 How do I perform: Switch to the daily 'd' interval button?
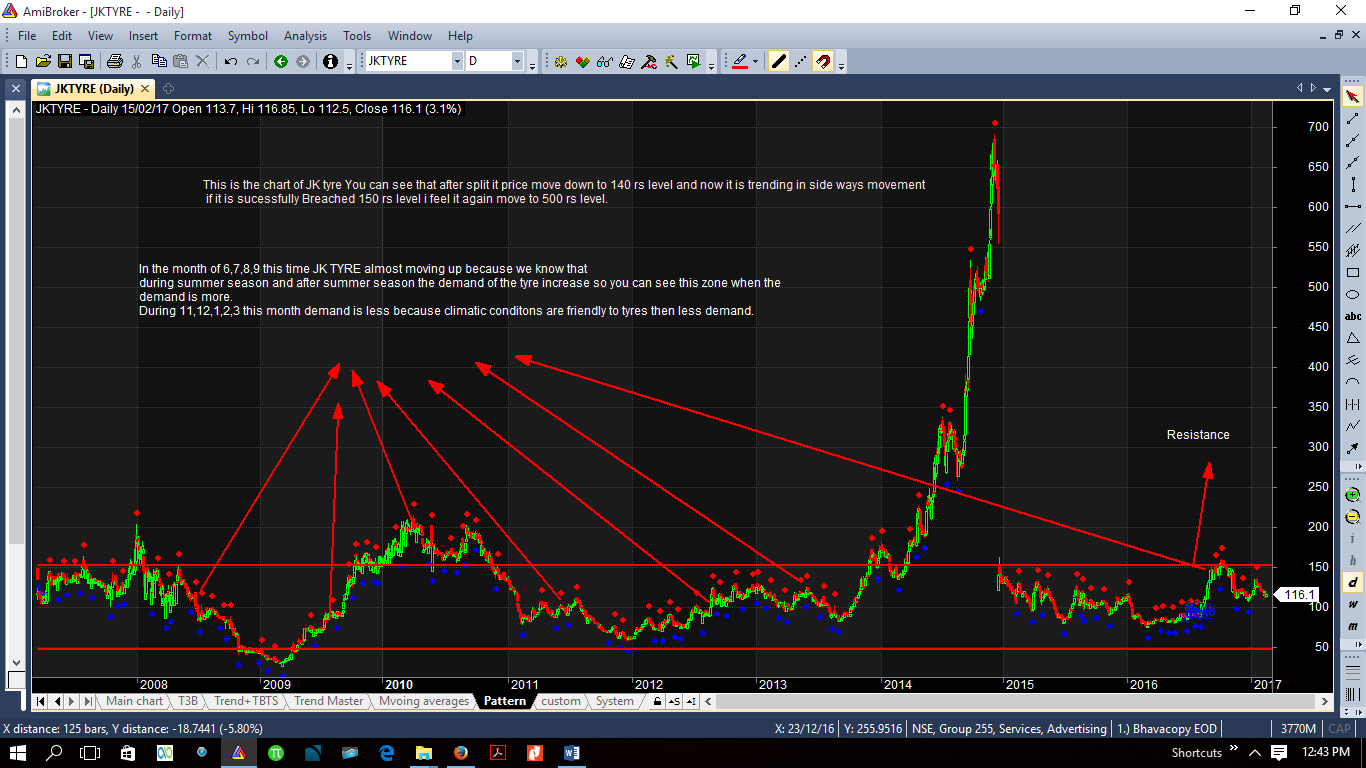click(x=1352, y=582)
